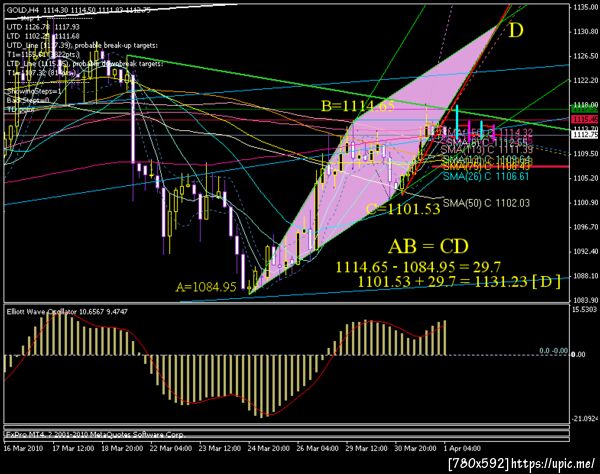Viewport: 600px width, 474px height.
Task: Click the oscillator zero level 0.00
Action: coord(578,355)
